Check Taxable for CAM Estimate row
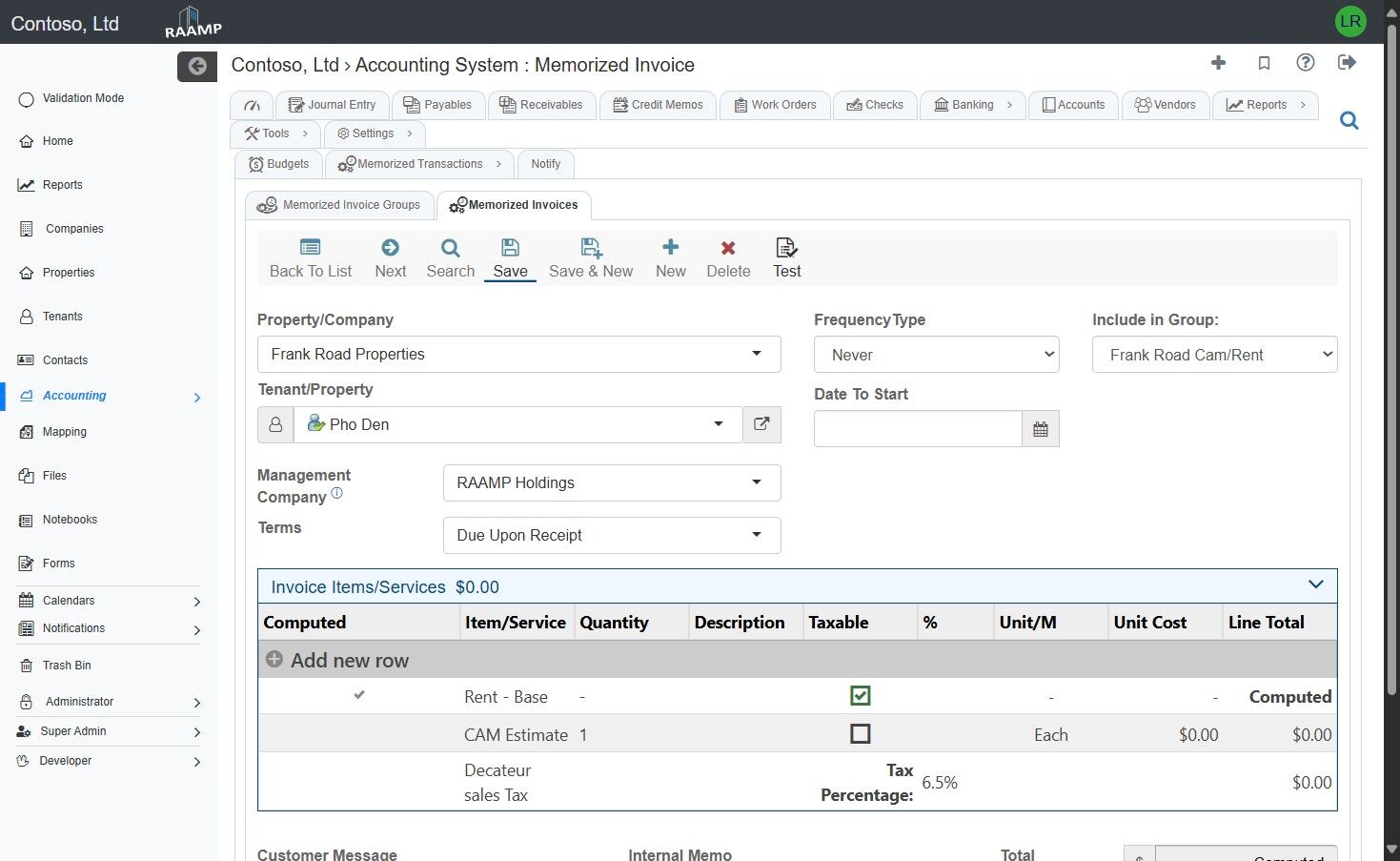1400x861 pixels. point(860,734)
